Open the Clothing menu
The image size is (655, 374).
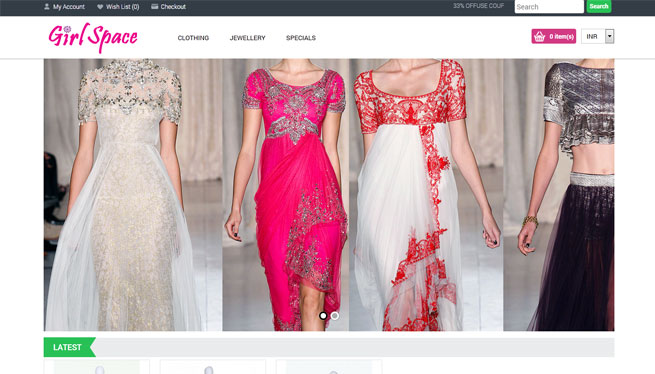tap(193, 38)
